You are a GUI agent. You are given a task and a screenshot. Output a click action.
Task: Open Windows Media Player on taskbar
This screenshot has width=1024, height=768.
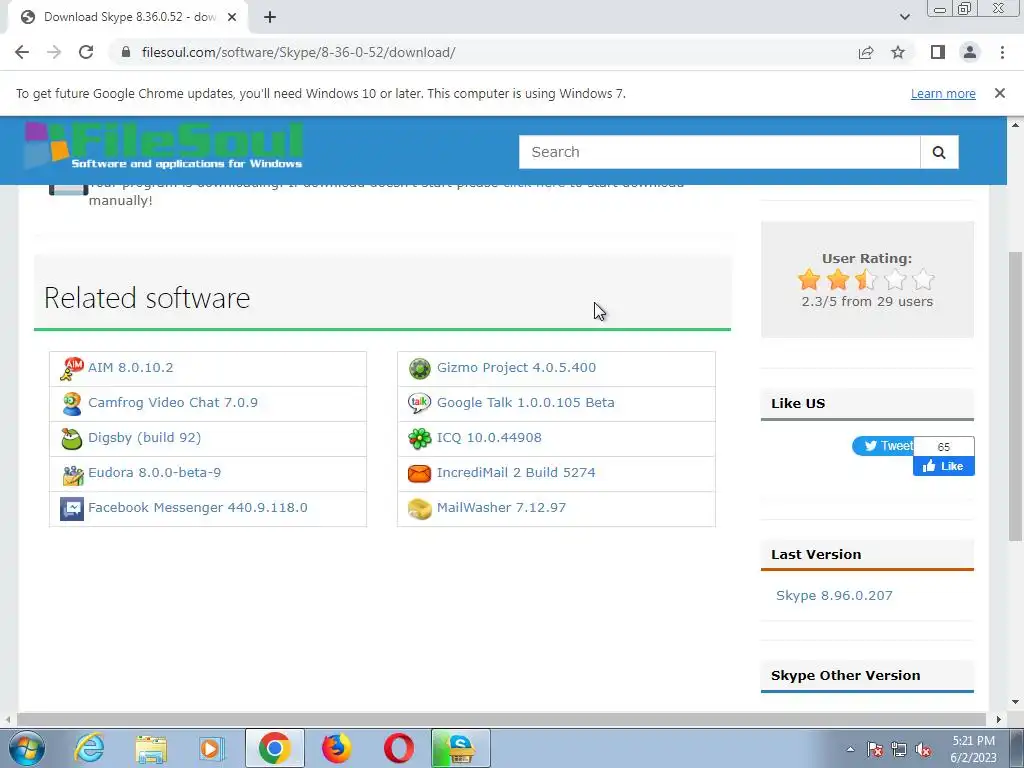coord(212,748)
